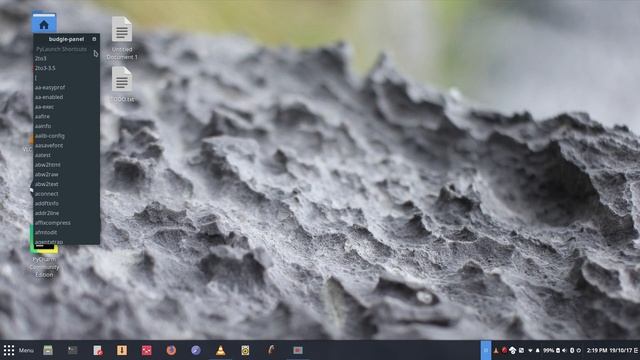
Task: Choose 2to3 from the list
Action: [x=40, y=58]
